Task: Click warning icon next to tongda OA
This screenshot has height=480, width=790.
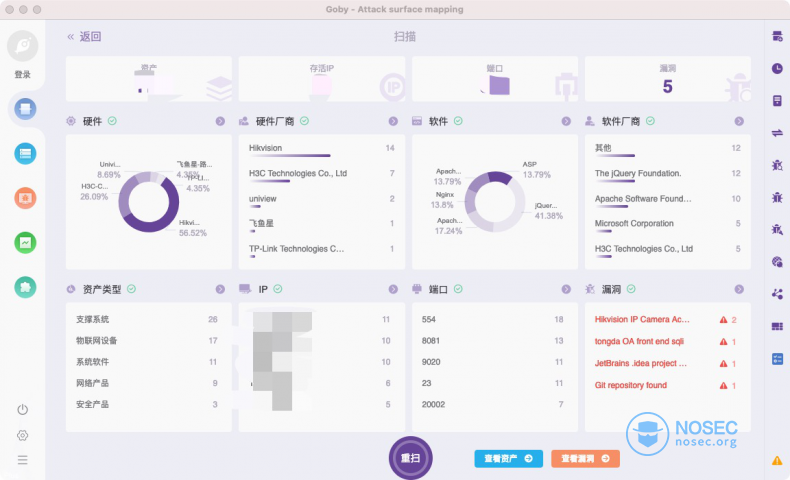Action: tap(723, 341)
